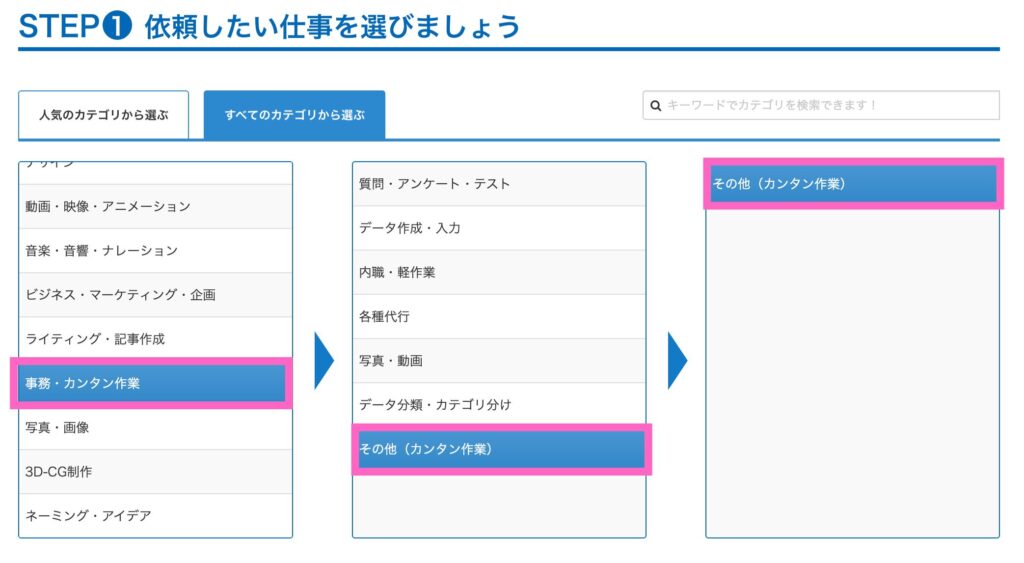This screenshot has height=563, width=1024.
Task: Select 3D-CG制作 category
Action: click(155, 471)
